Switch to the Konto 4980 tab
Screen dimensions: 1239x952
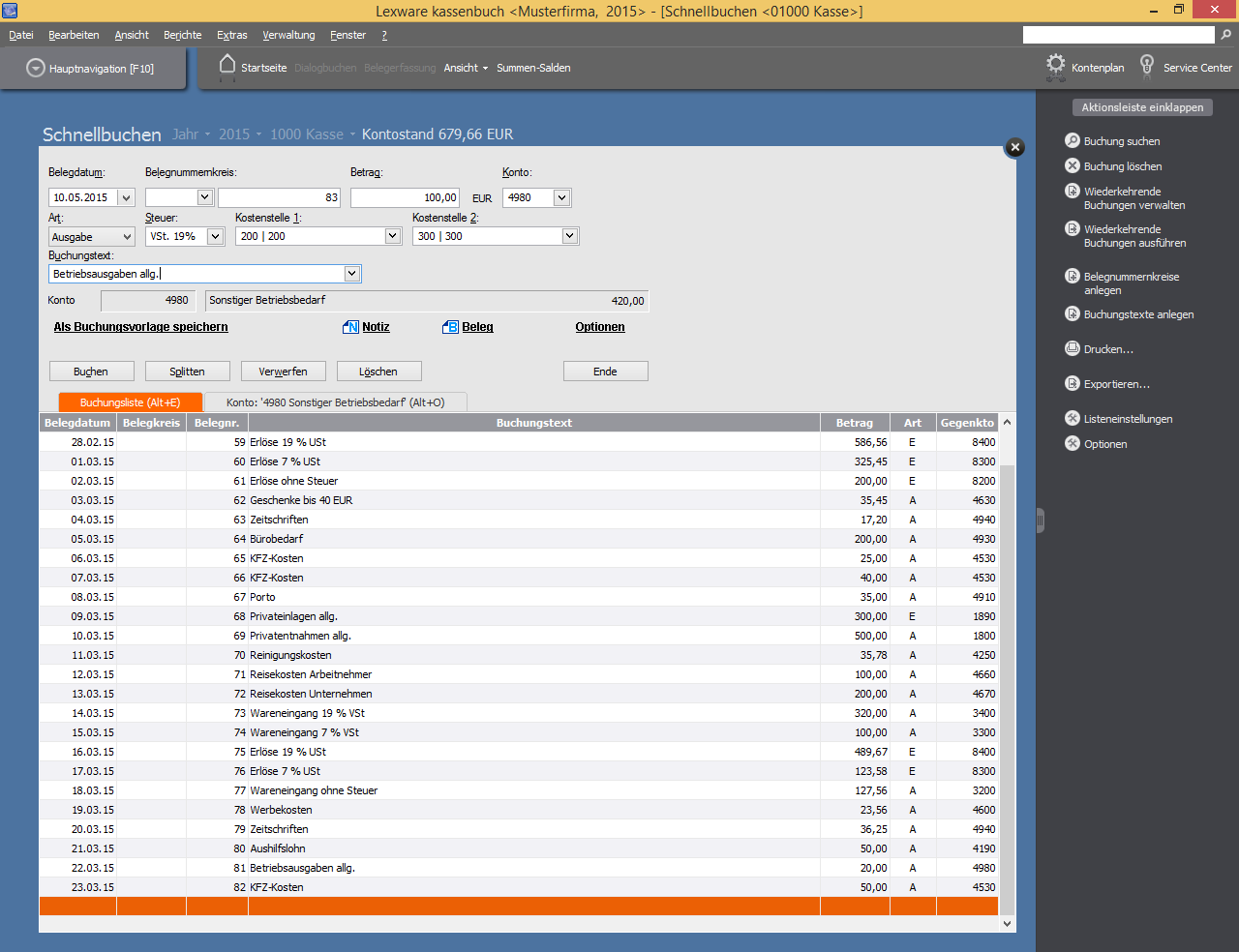(335, 402)
